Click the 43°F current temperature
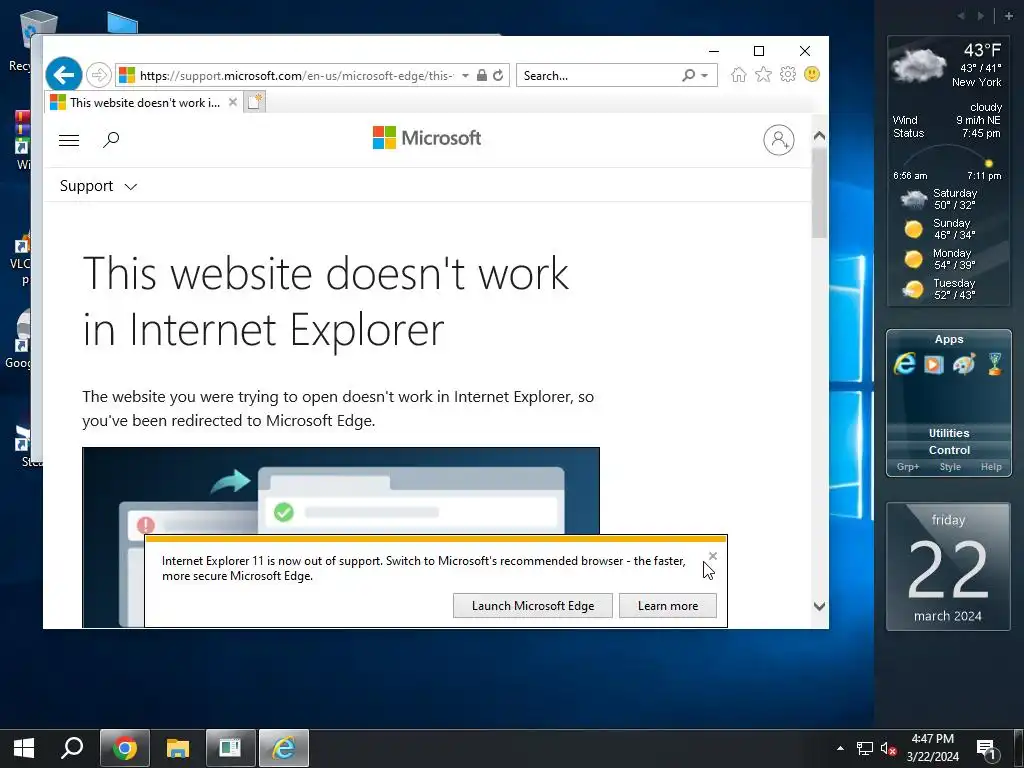1024x768 pixels. point(982,50)
